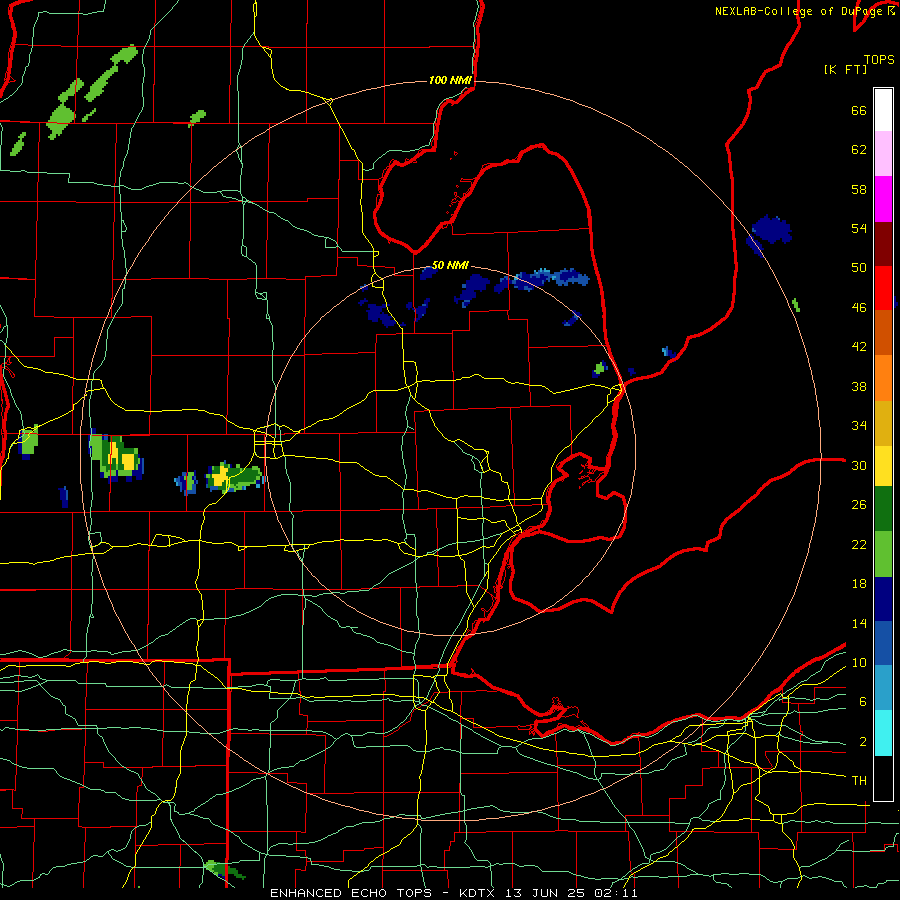Click the 26 legend value
The image size is (900, 900).
859,505
